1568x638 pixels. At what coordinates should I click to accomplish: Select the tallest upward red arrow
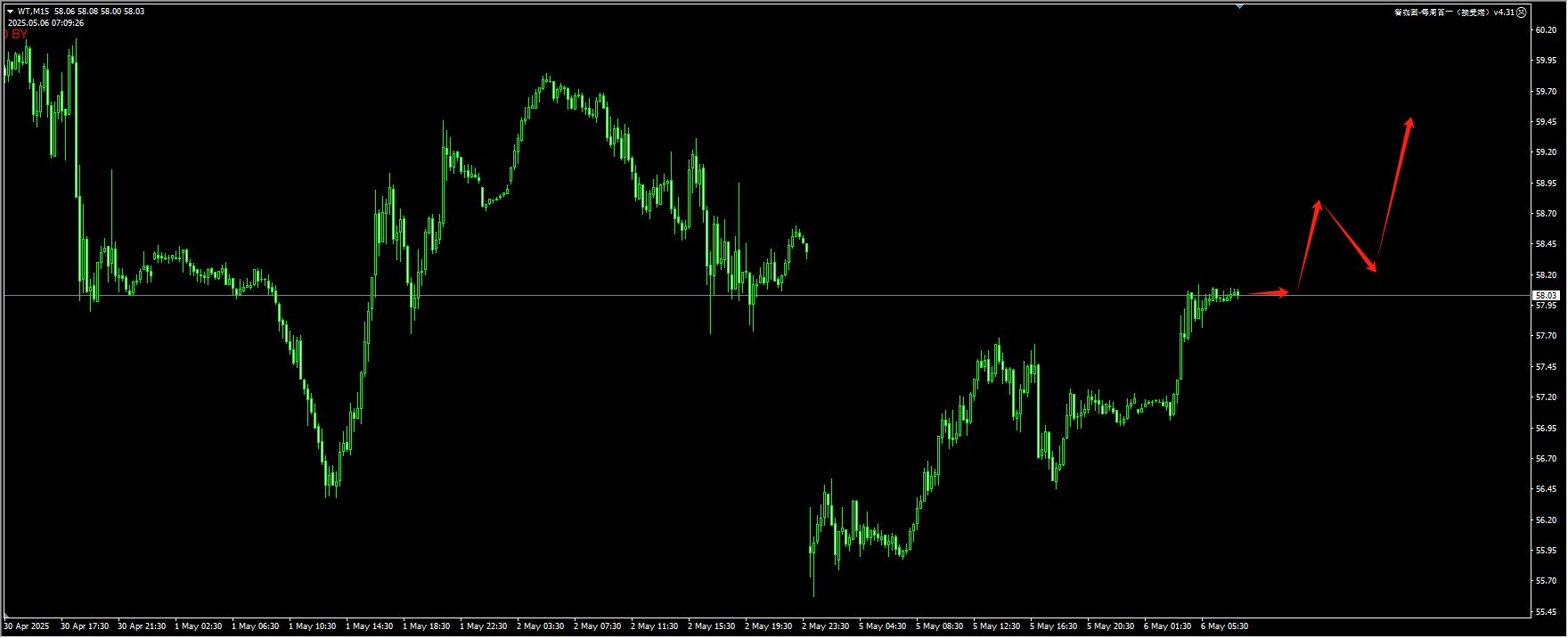click(1394, 192)
